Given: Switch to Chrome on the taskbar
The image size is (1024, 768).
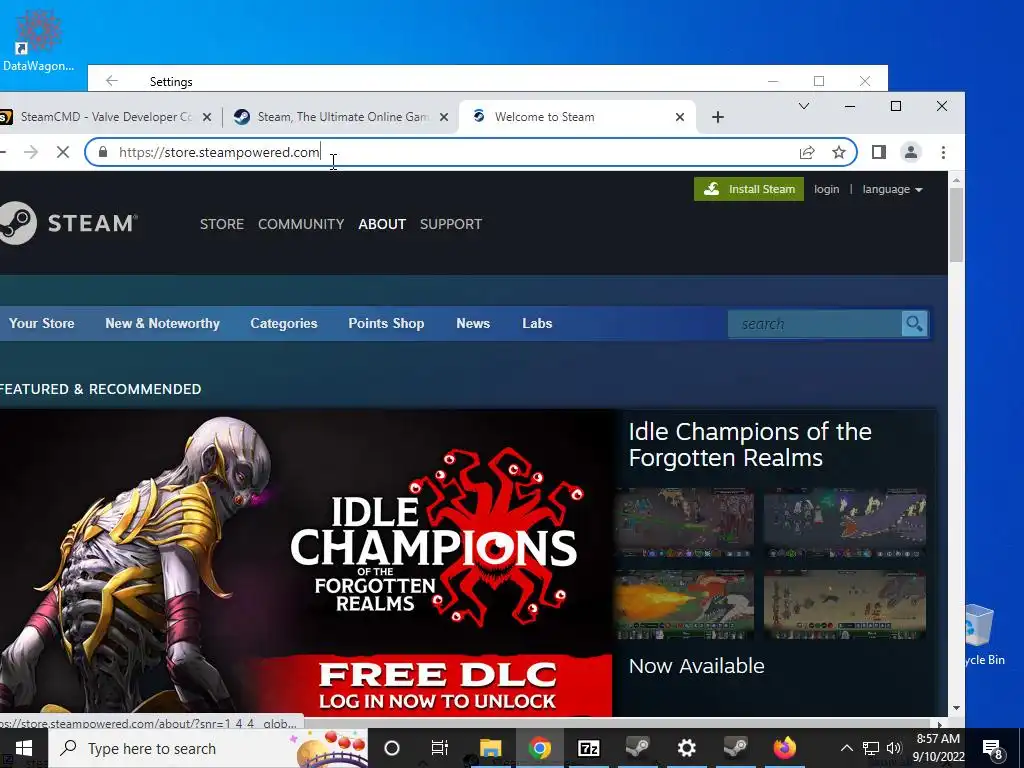Looking at the screenshot, I should click(x=539, y=748).
